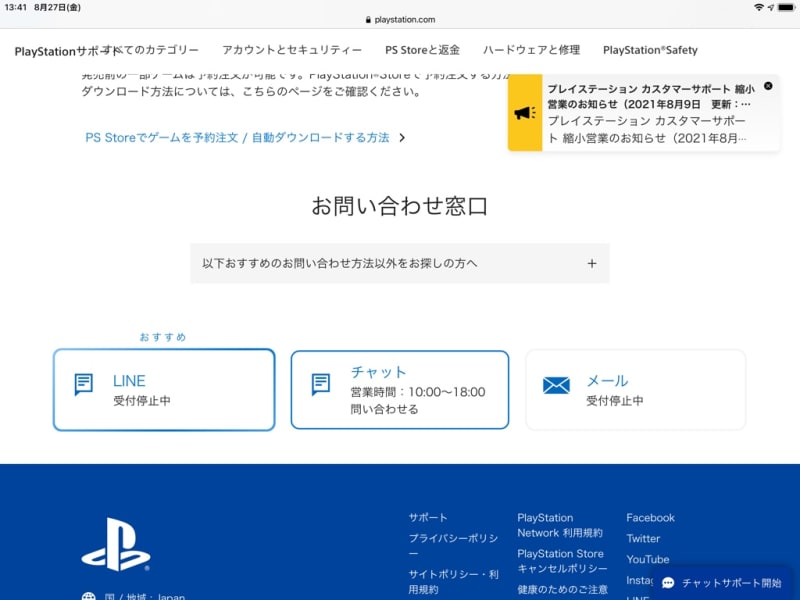Viewport: 800px width, 600px height.
Task: Open footer サポート link
Action: [x=428, y=517]
